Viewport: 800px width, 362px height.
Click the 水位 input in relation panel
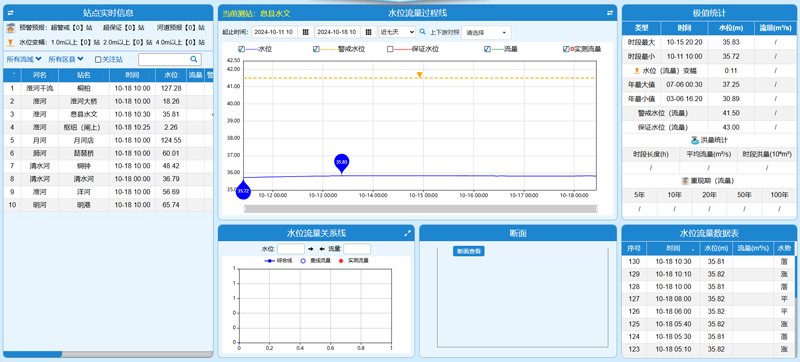point(291,249)
